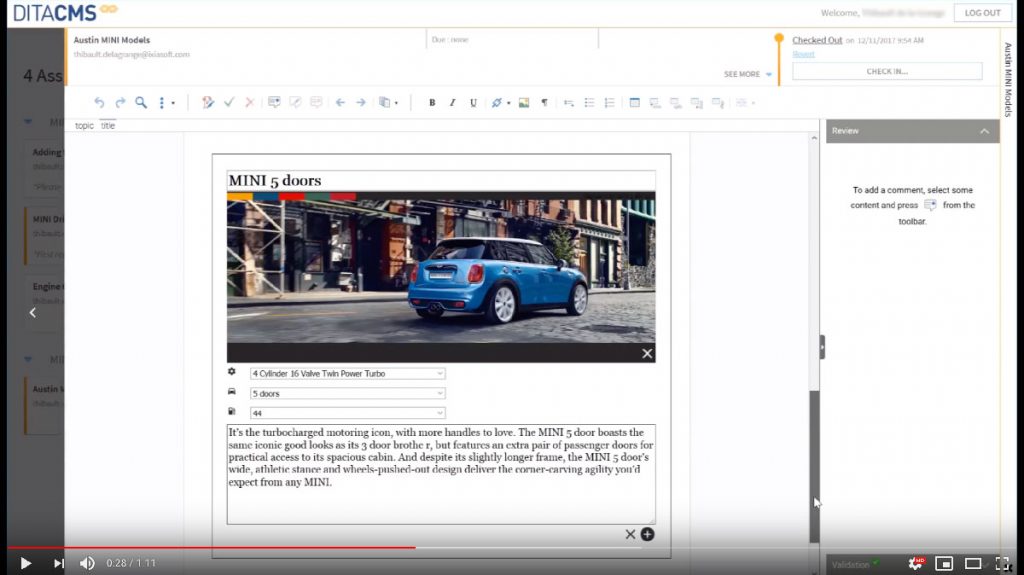1024x575 pixels.
Task: Mute the video volume
Action: pos(88,563)
